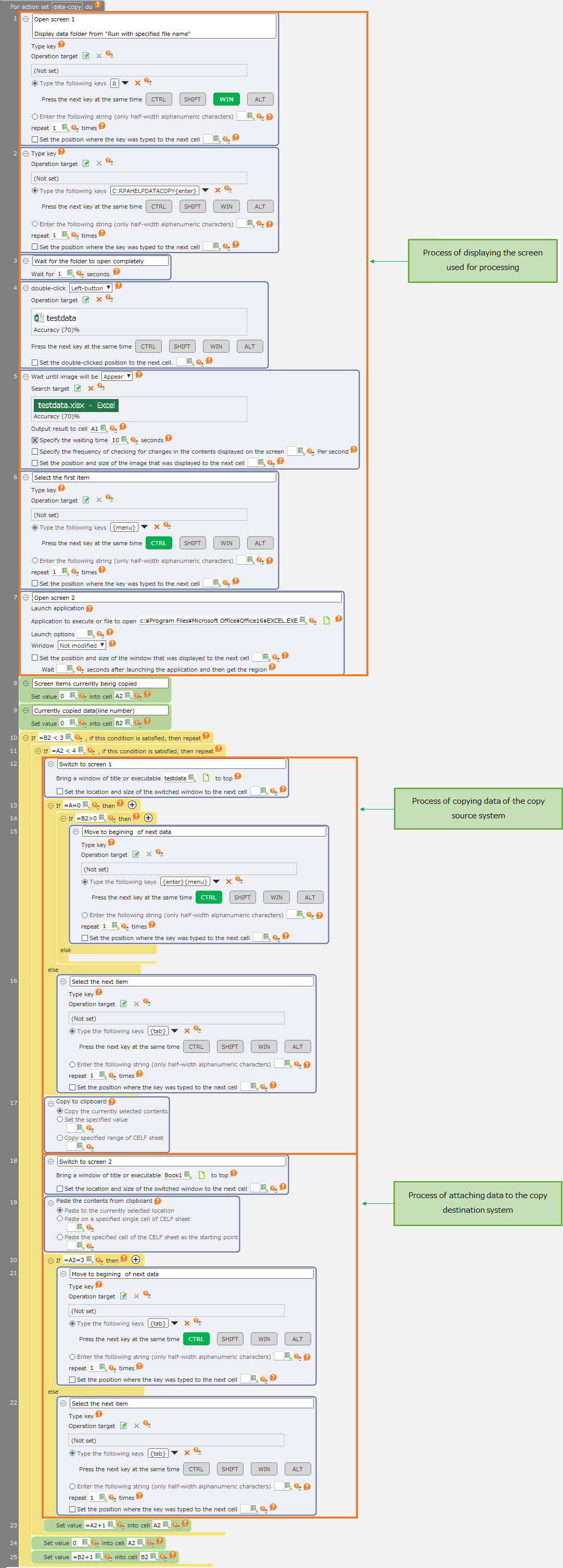Click the testdata.xlsx - Excel search image
The image size is (563, 1568).
(76, 405)
